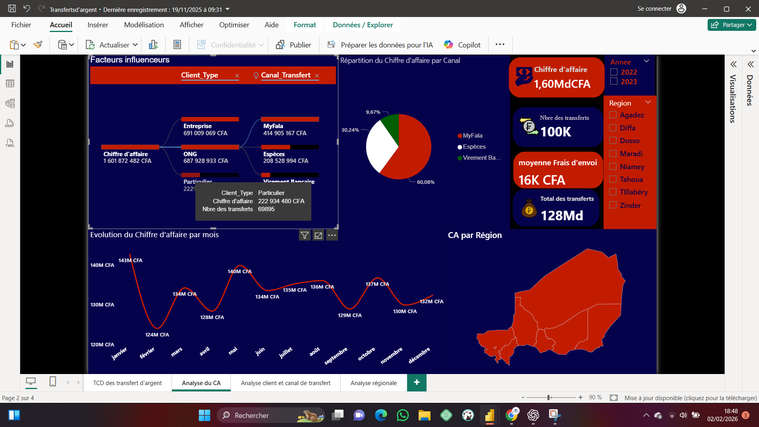The width and height of the screenshot is (759, 427).
Task: Click the update available status message
Action: coord(690,398)
